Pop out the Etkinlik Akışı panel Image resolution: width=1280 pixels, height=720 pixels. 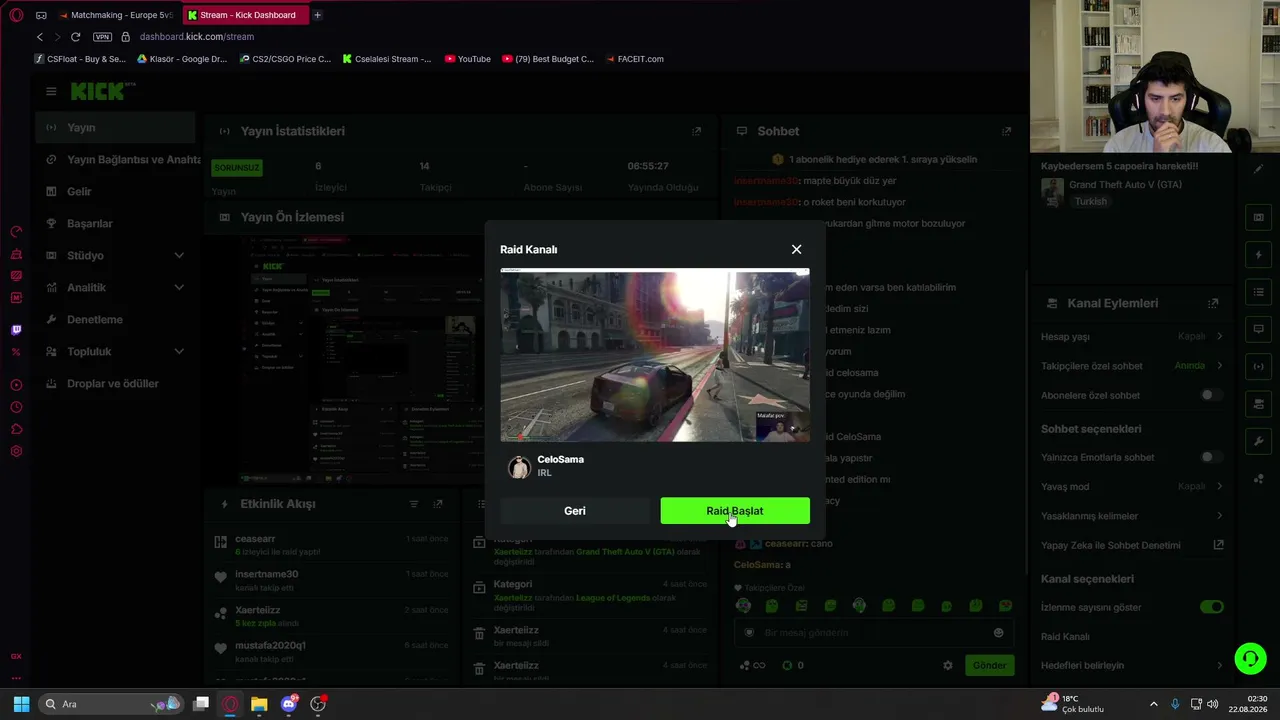click(x=438, y=504)
